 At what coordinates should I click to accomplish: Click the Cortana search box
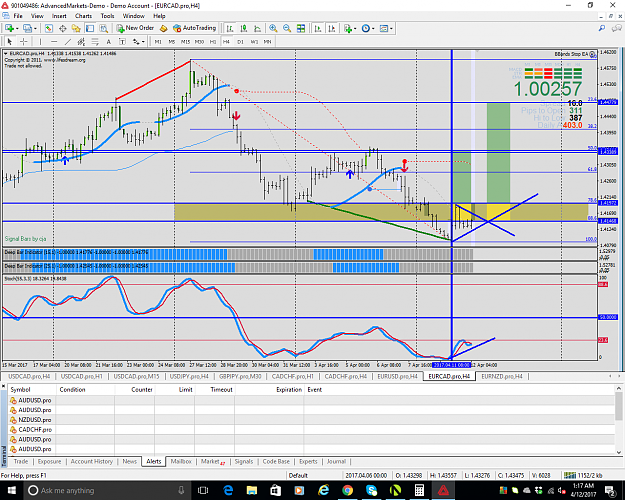(x=106, y=490)
